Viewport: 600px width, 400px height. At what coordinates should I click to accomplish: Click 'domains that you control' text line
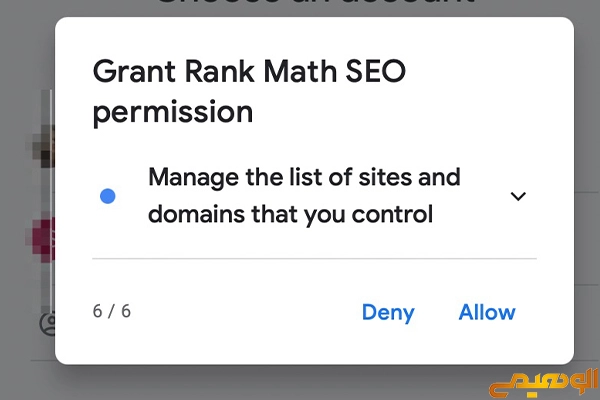[x=290, y=214]
